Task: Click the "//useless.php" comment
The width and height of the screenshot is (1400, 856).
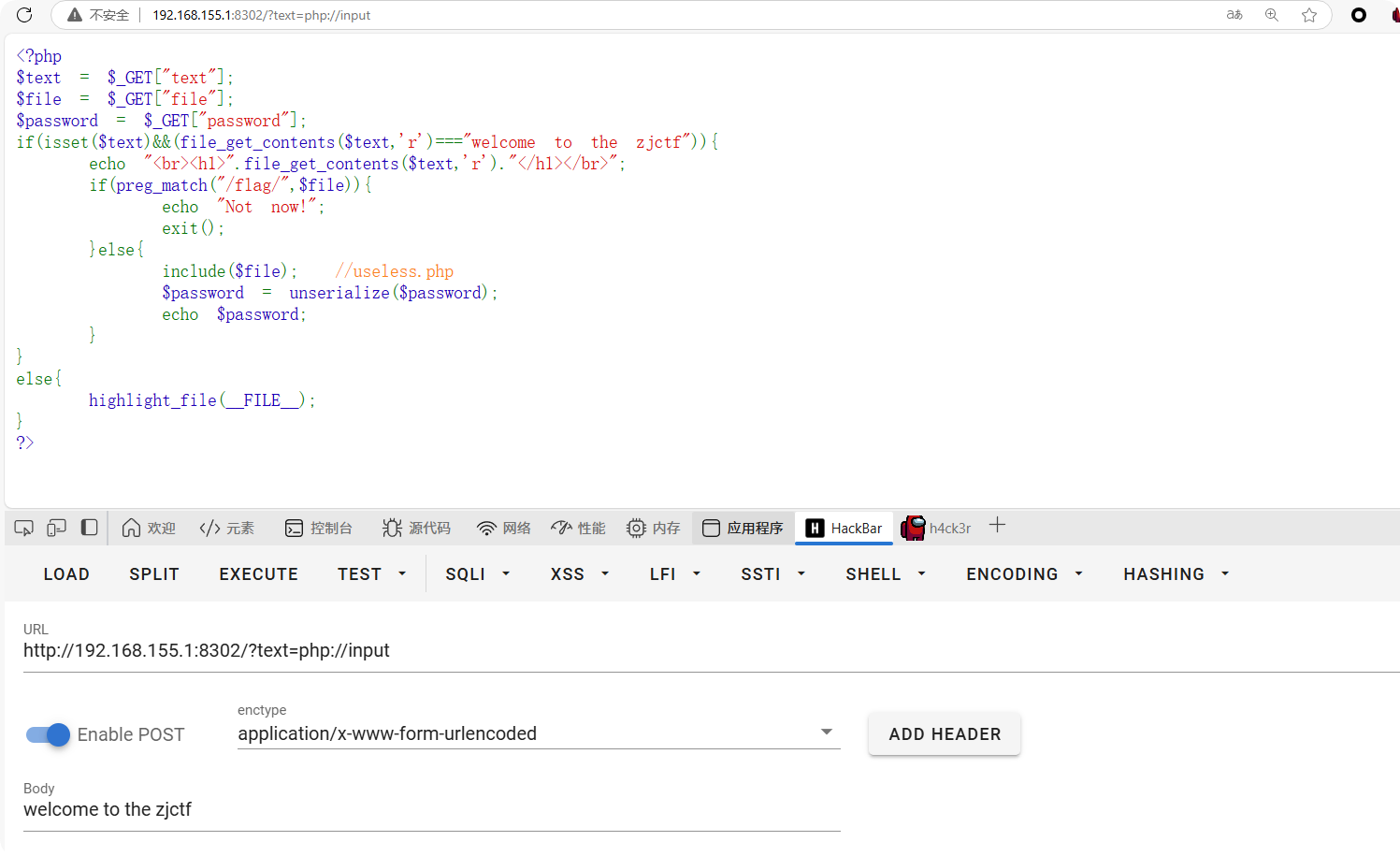Action: [x=394, y=271]
